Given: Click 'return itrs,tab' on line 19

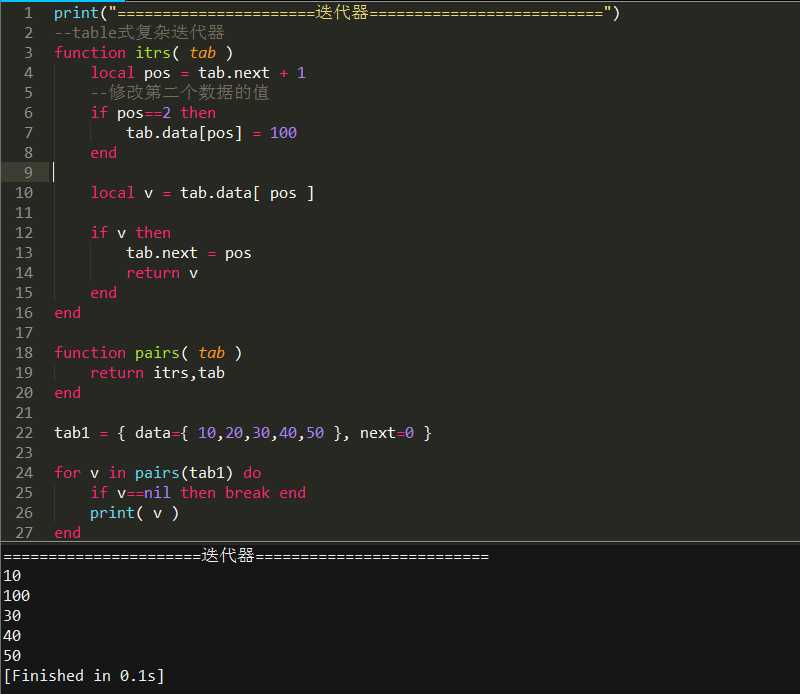Looking at the screenshot, I should click(x=157, y=373).
